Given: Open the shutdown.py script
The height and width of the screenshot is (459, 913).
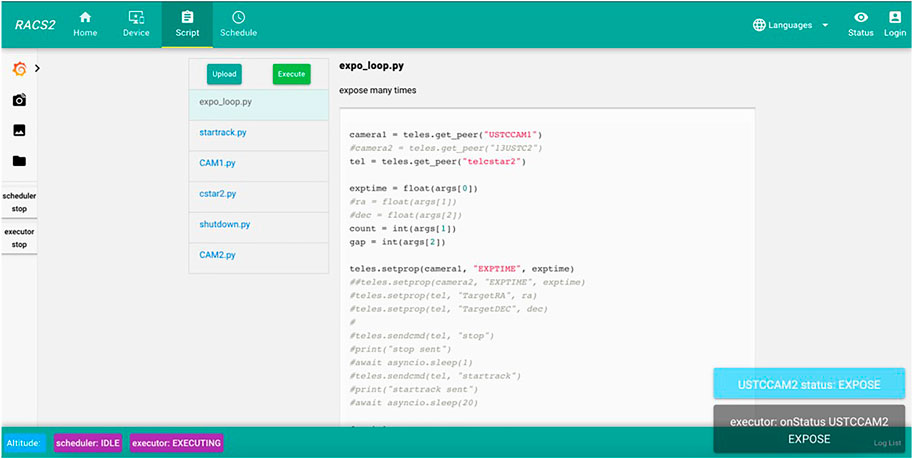Looking at the screenshot, I should (x=224, y=224).
